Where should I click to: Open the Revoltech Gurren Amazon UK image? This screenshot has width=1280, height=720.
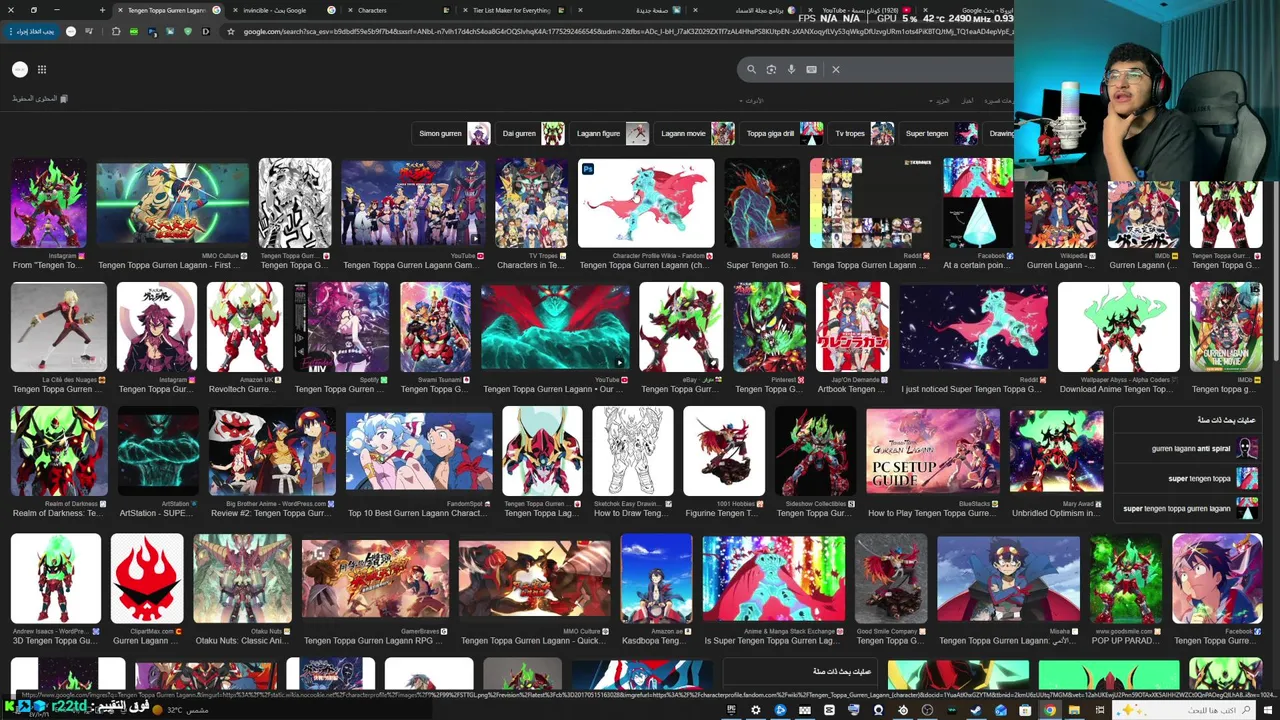tap(245, 327)
